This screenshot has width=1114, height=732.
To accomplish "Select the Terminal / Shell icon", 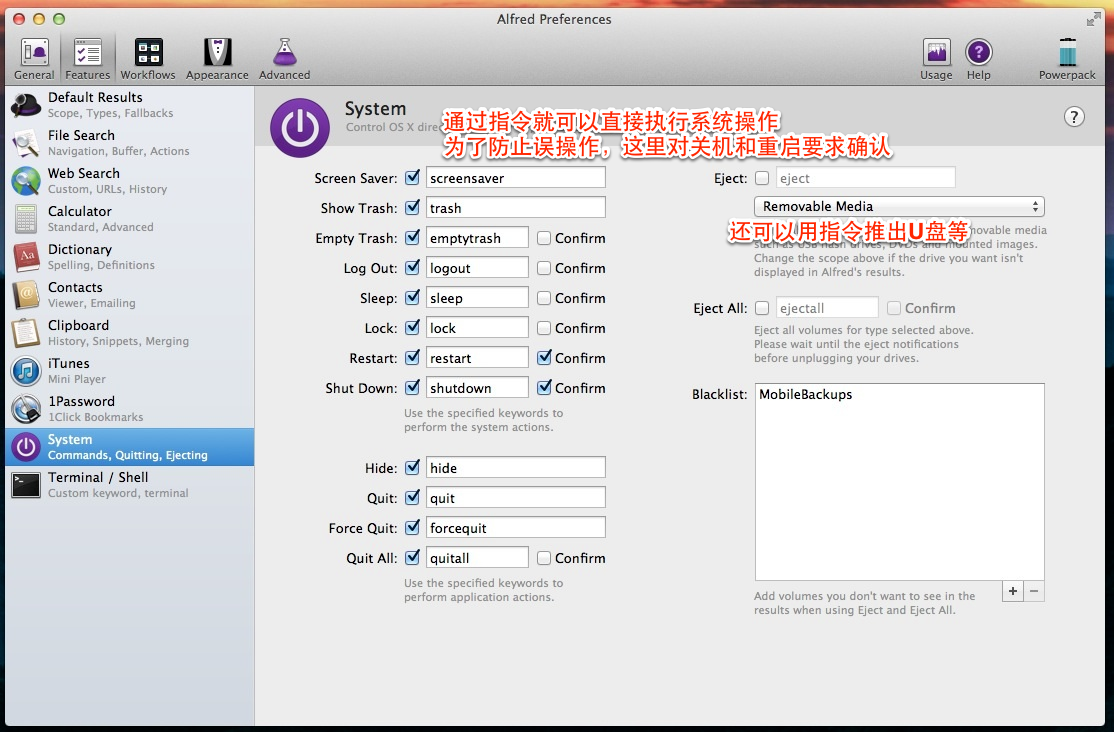I will pos(26,485).
